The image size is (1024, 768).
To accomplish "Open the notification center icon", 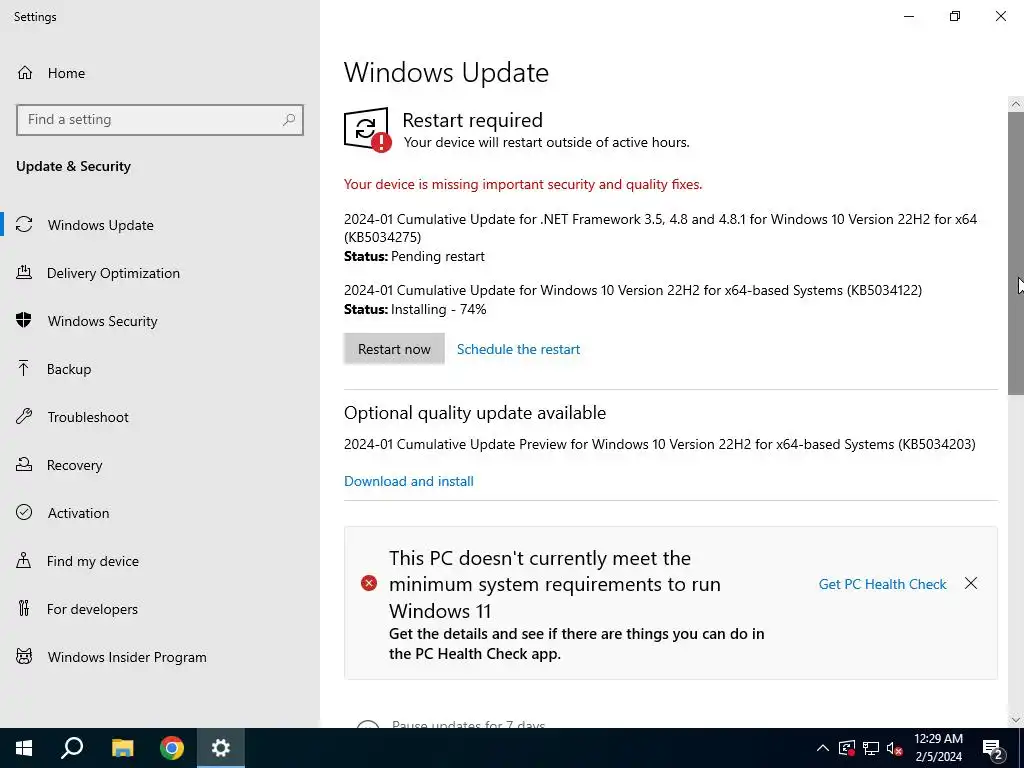I will [x=993, y=750].
